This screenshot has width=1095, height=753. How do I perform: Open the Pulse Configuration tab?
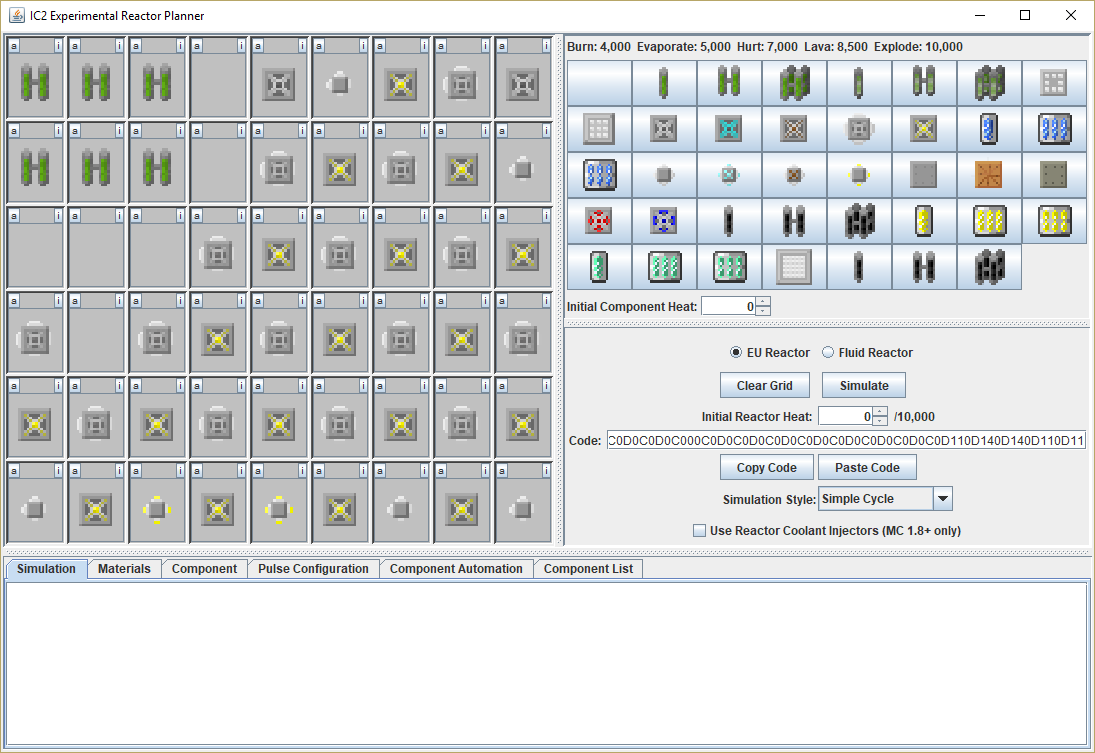313,569
